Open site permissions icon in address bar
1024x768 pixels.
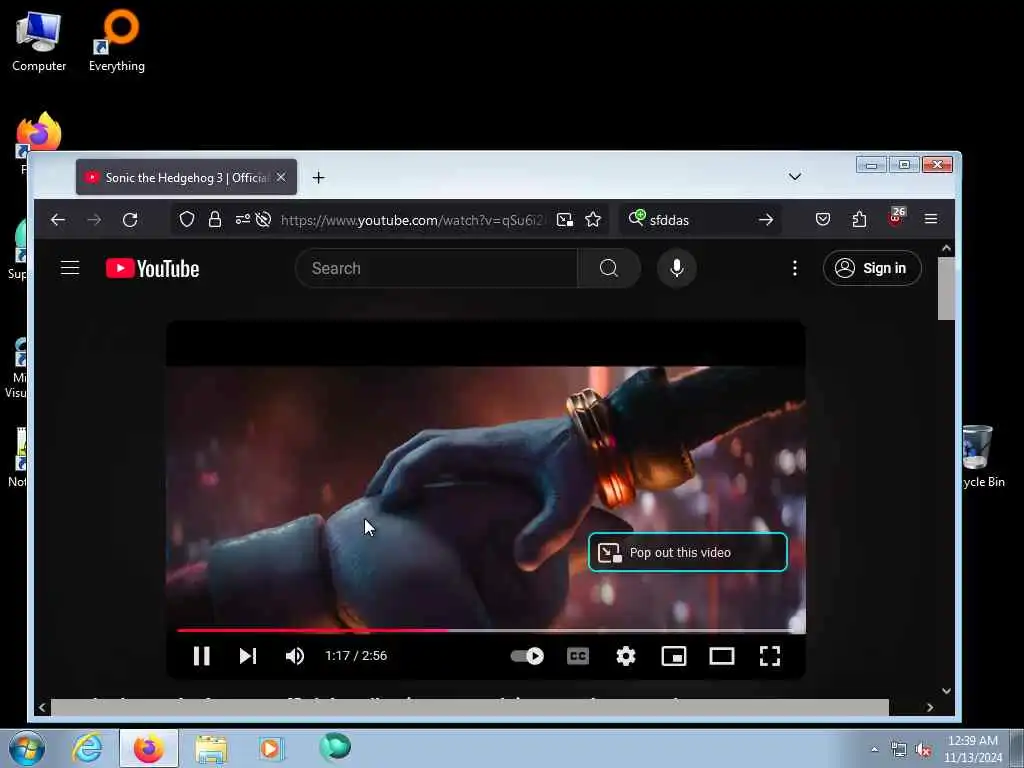click(242, 219)
